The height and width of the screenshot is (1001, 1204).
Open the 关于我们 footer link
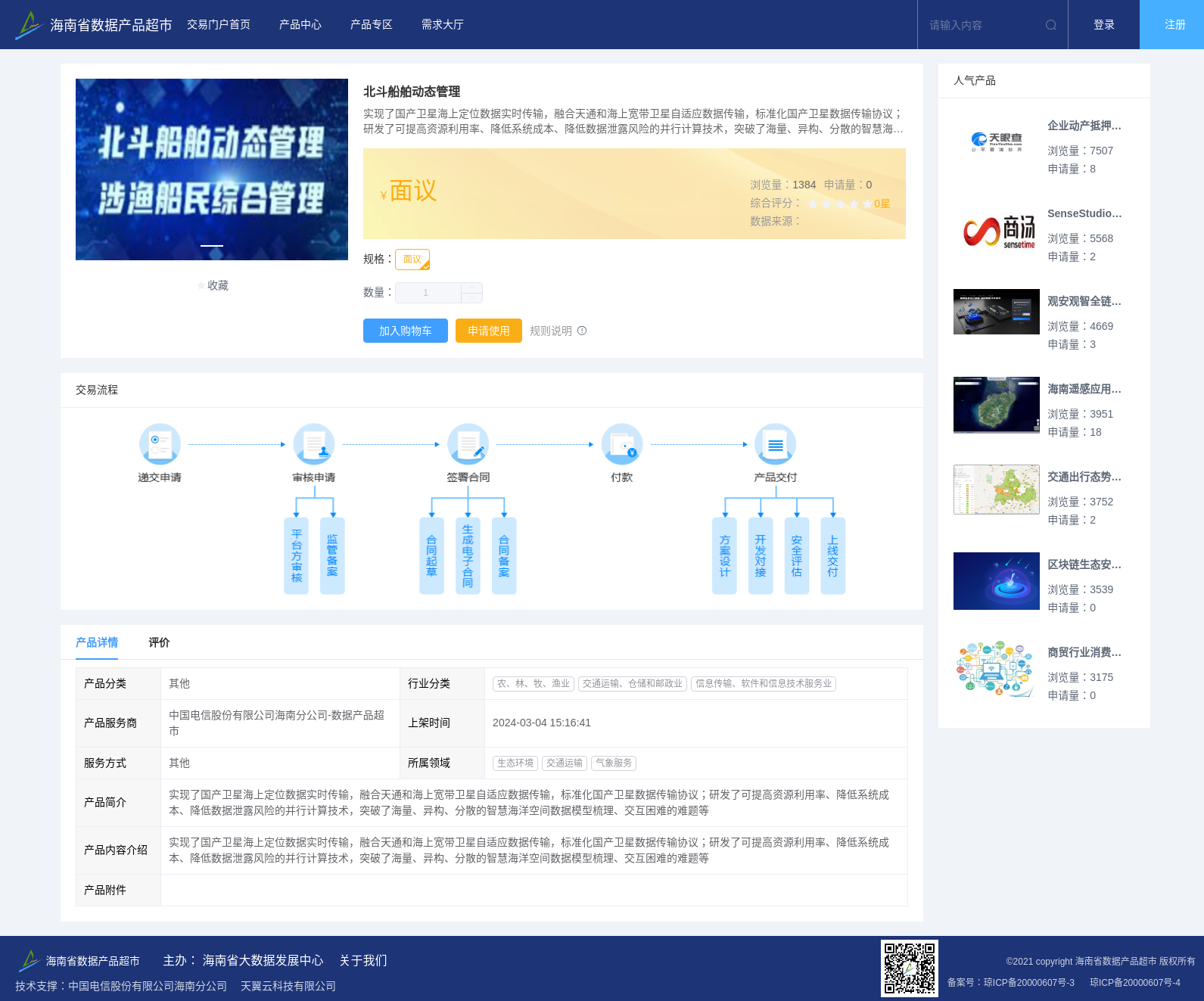363,960
